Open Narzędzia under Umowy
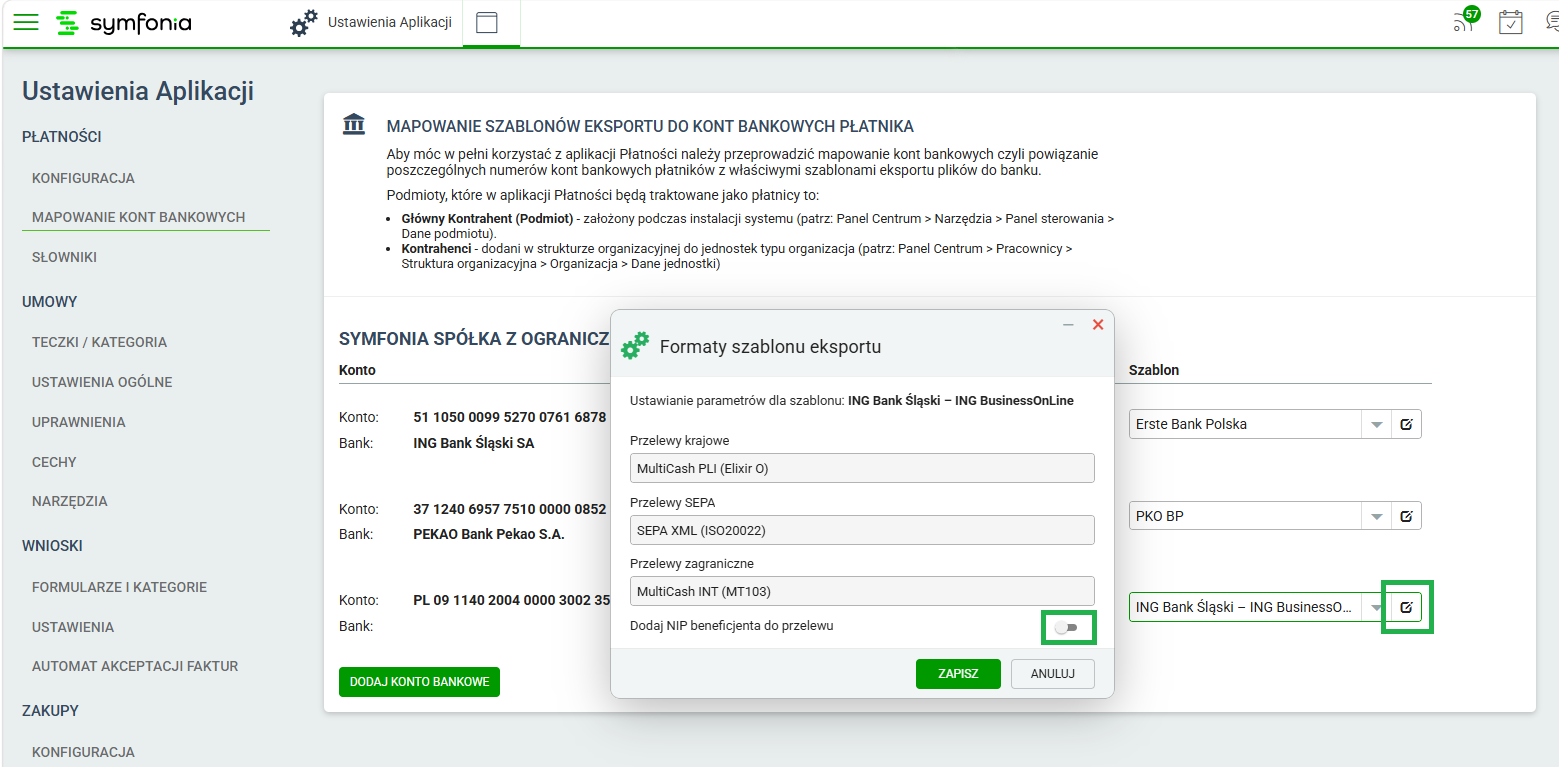 (70, 501)
